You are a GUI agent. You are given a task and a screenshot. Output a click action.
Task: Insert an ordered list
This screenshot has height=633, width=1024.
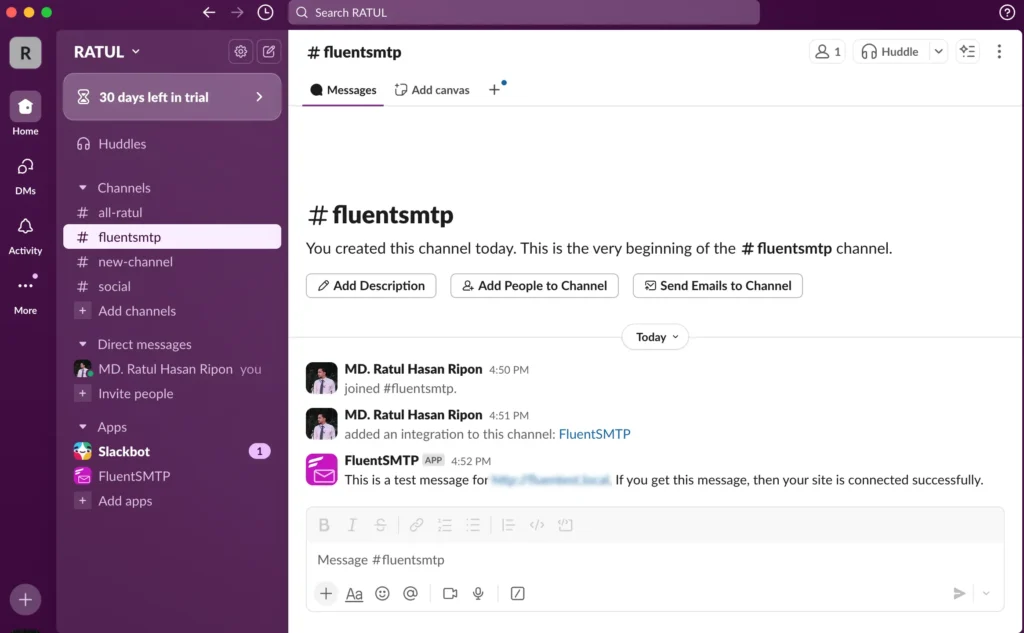click(x=445, y=525)
